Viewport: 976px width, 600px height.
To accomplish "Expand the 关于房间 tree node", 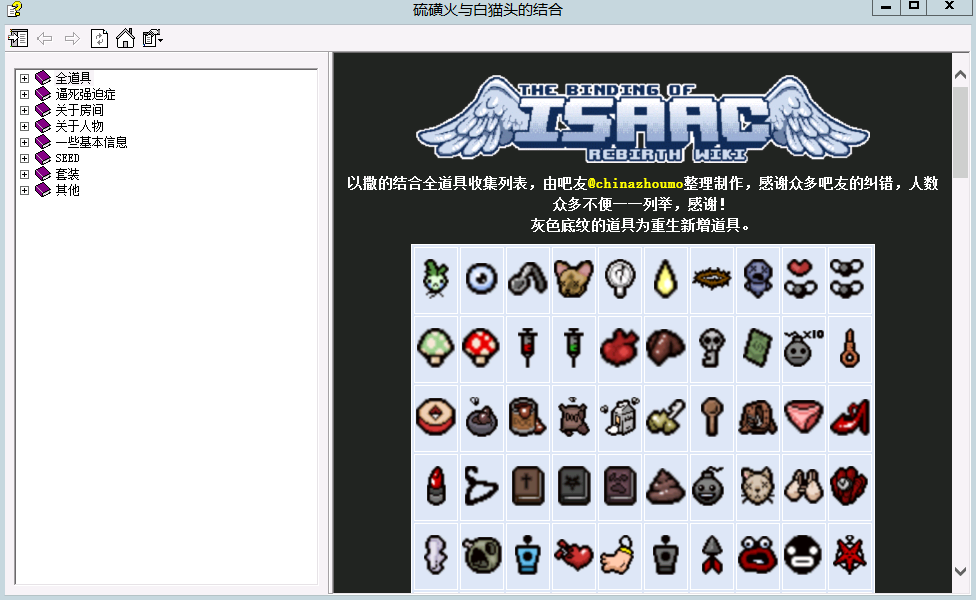I will point(24,110).
